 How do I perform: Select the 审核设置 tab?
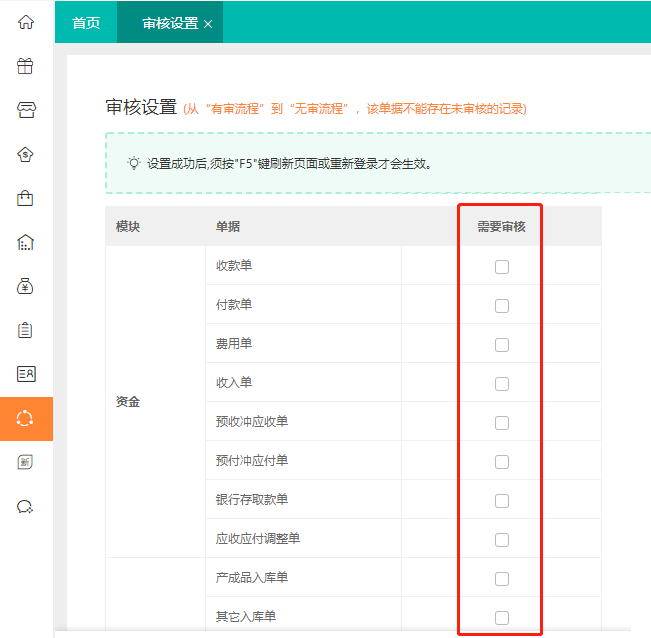pos(170,23)
